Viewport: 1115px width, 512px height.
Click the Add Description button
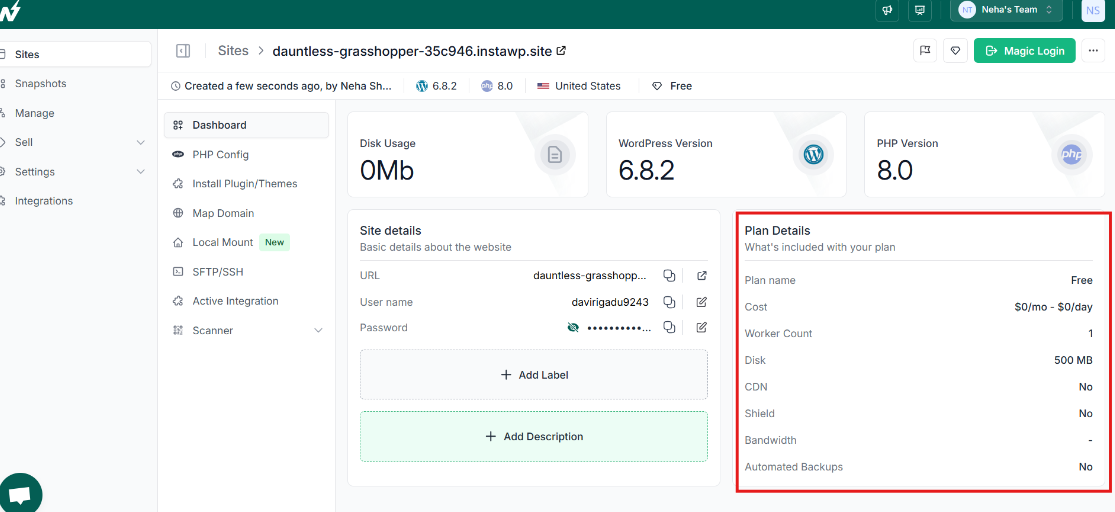[534, 437]
